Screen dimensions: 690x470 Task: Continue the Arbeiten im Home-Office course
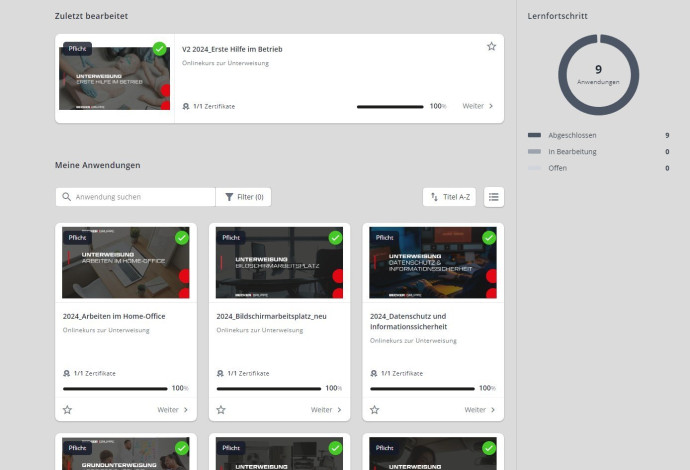(x=172, y=410)
